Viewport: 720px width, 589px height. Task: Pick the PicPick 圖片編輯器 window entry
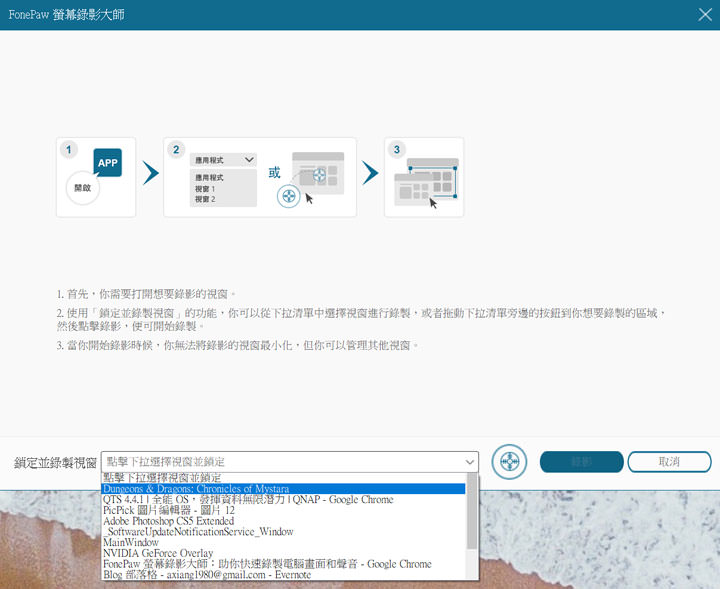pyautogui.click(x=283, y=510)
